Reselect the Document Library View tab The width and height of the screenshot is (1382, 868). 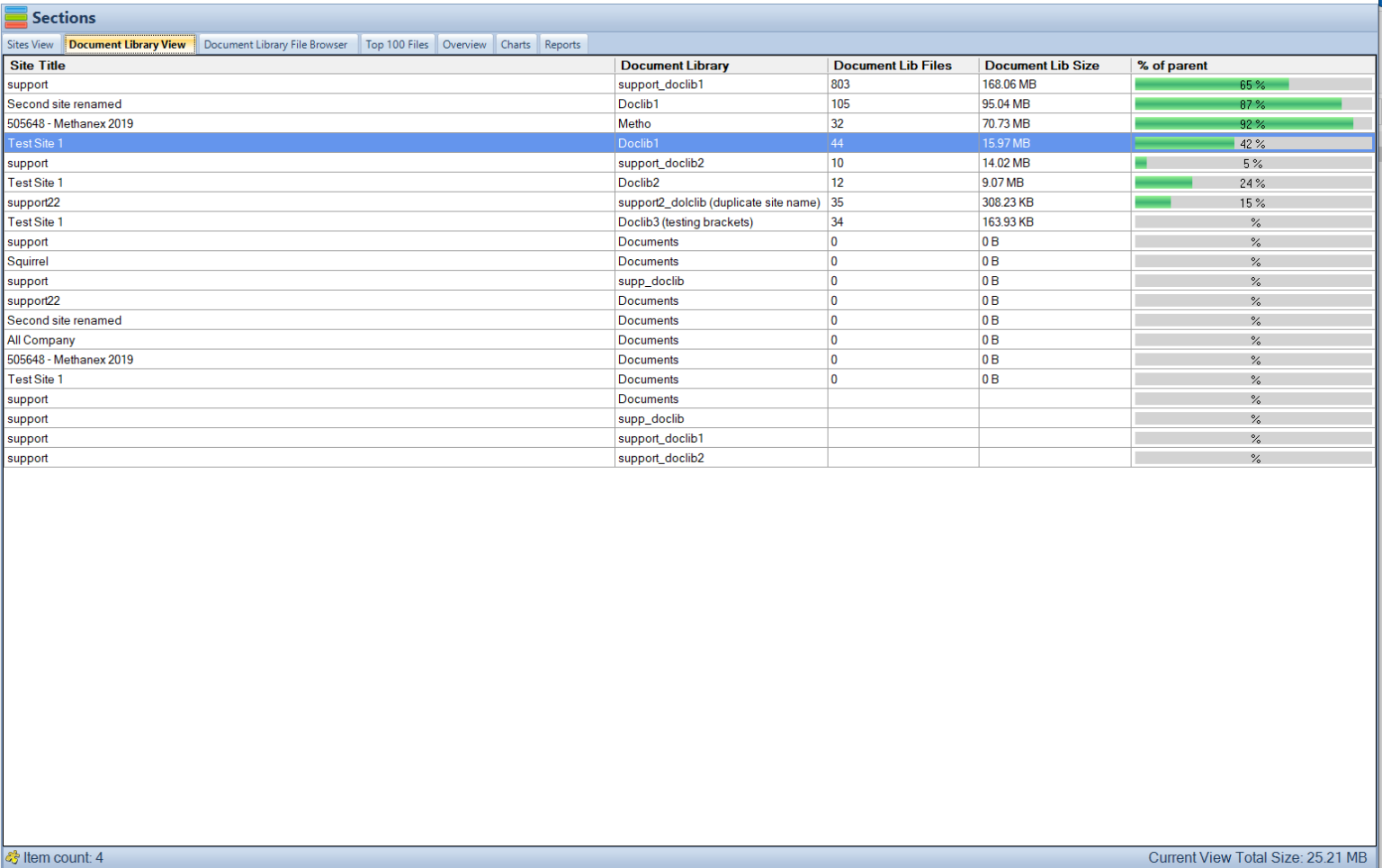pos(130,43)
